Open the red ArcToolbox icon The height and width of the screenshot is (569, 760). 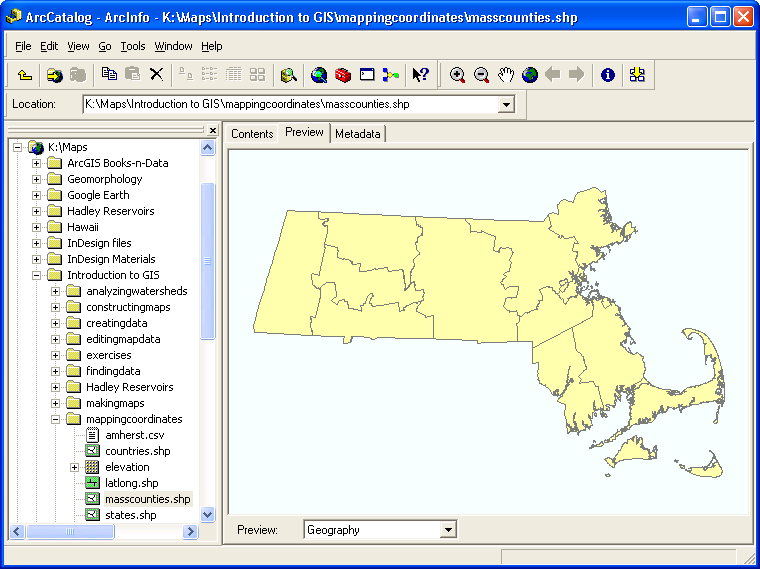click(x=343, y=75)
